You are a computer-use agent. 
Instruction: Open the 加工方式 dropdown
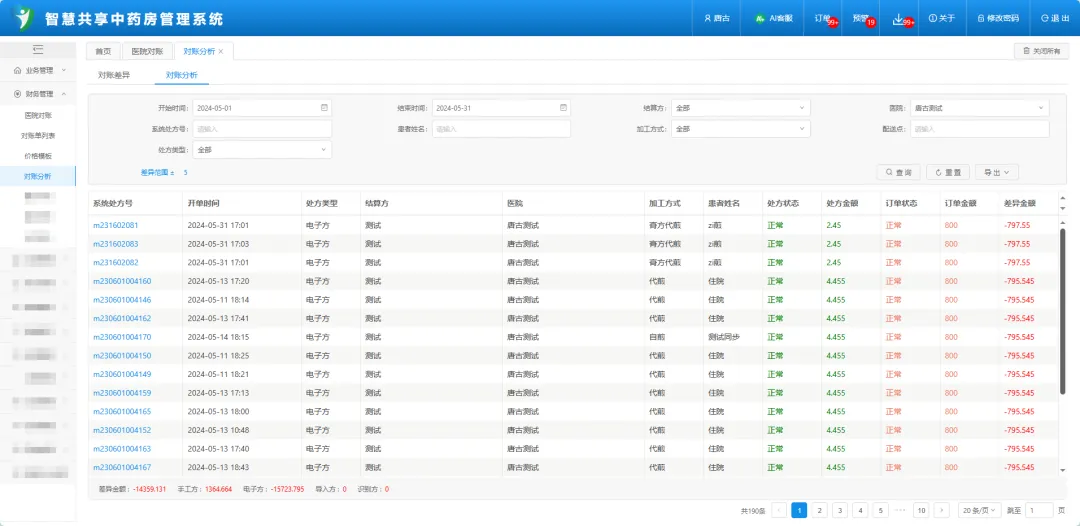pos(740,129)
